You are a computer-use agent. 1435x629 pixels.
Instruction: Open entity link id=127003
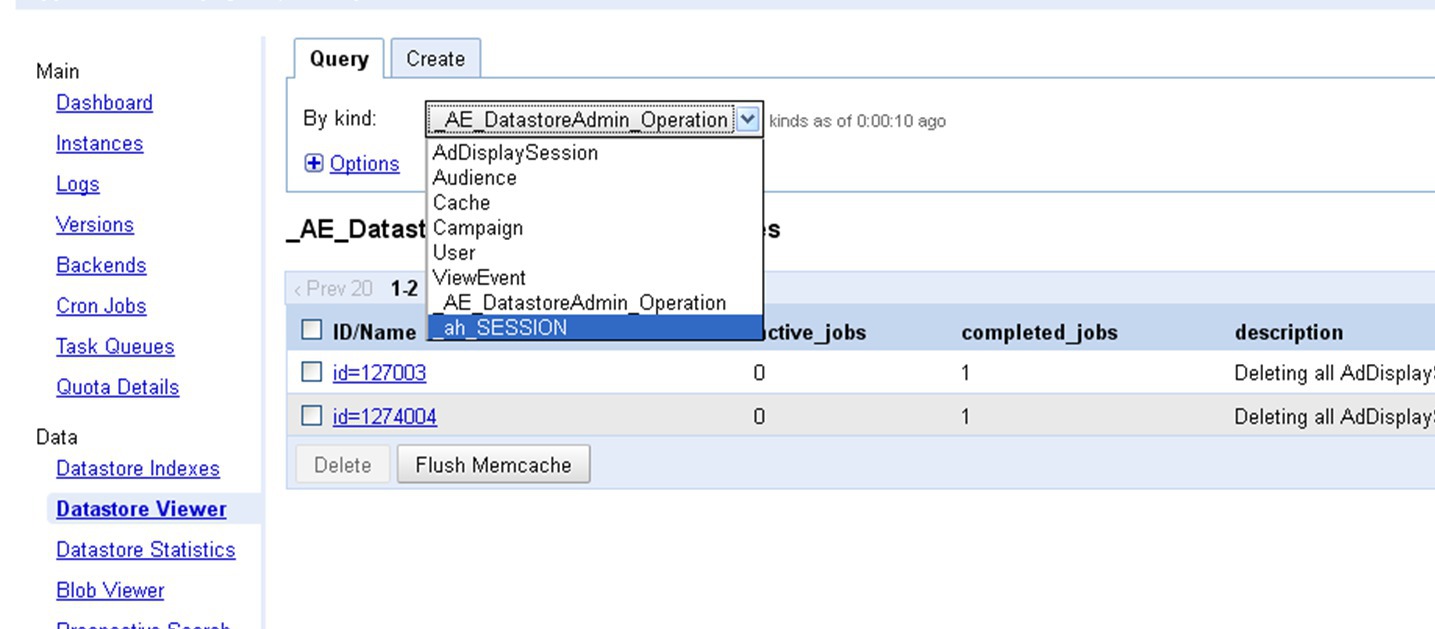pos(379,373)
